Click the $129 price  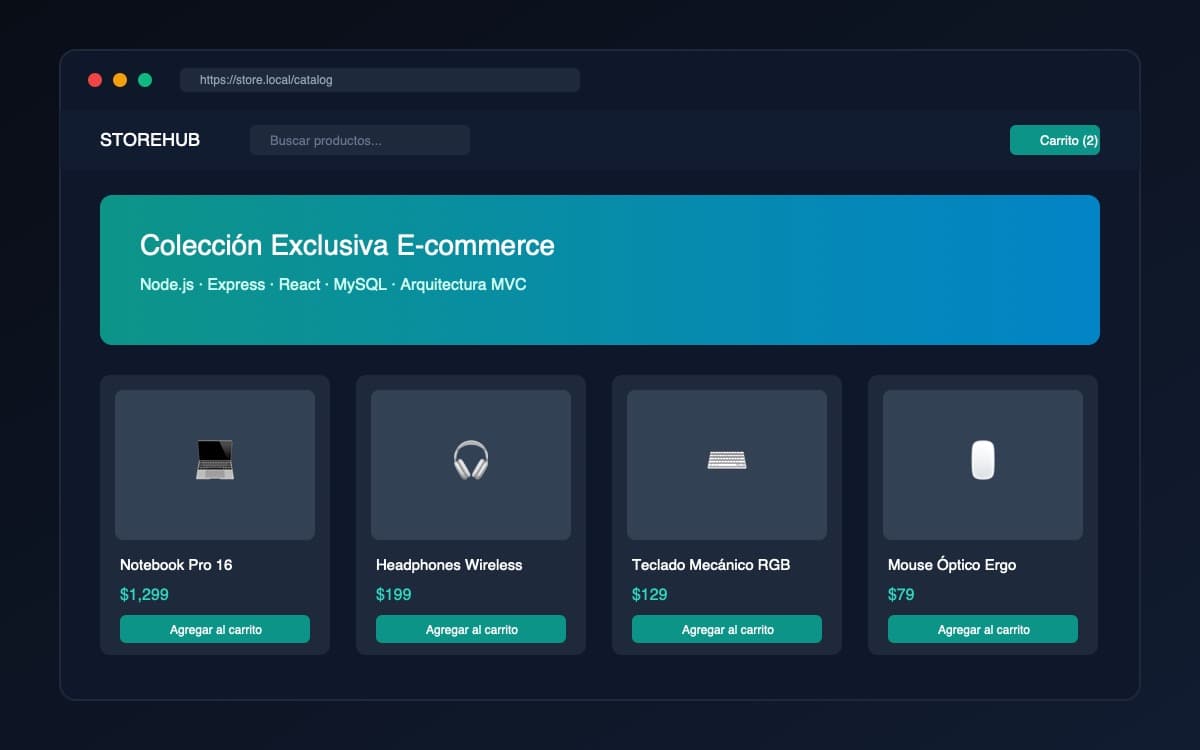click(650, 594)
